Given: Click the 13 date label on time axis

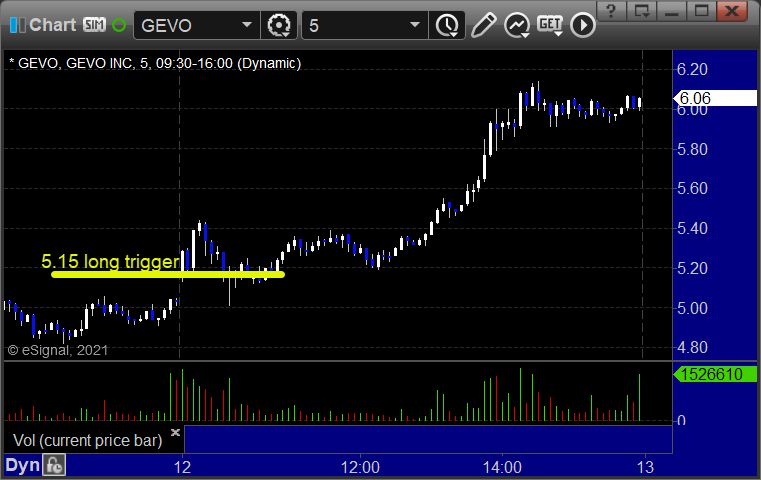Looking at the screenshot, I should [x=645, y=467].
